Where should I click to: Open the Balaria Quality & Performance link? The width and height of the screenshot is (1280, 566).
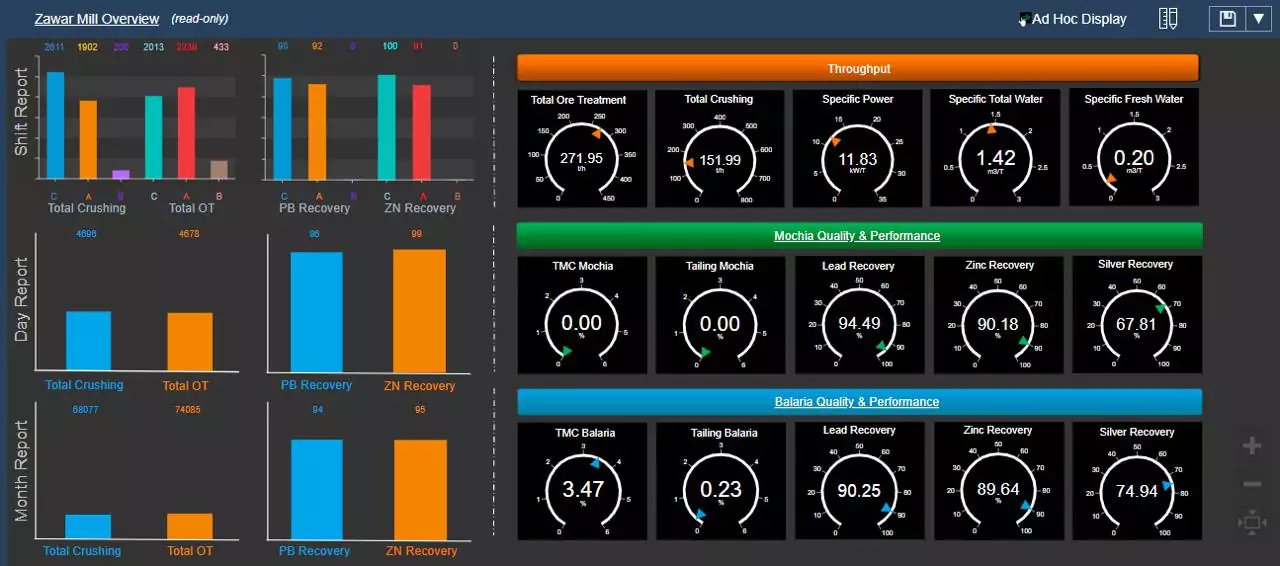(857, 402)
